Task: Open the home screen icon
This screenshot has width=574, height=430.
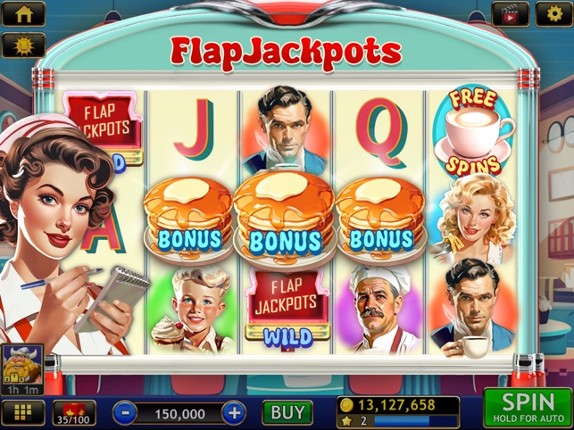Action: click(24, 14)
